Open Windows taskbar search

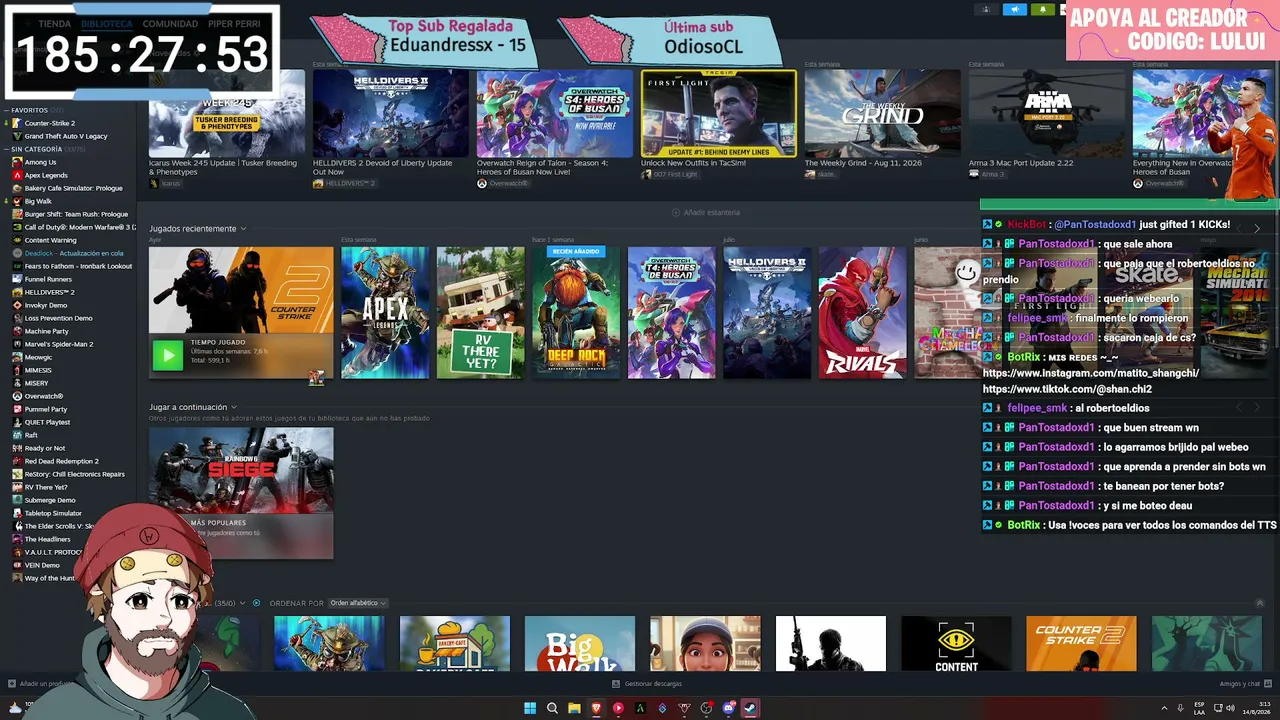click(x=552, y=708)
